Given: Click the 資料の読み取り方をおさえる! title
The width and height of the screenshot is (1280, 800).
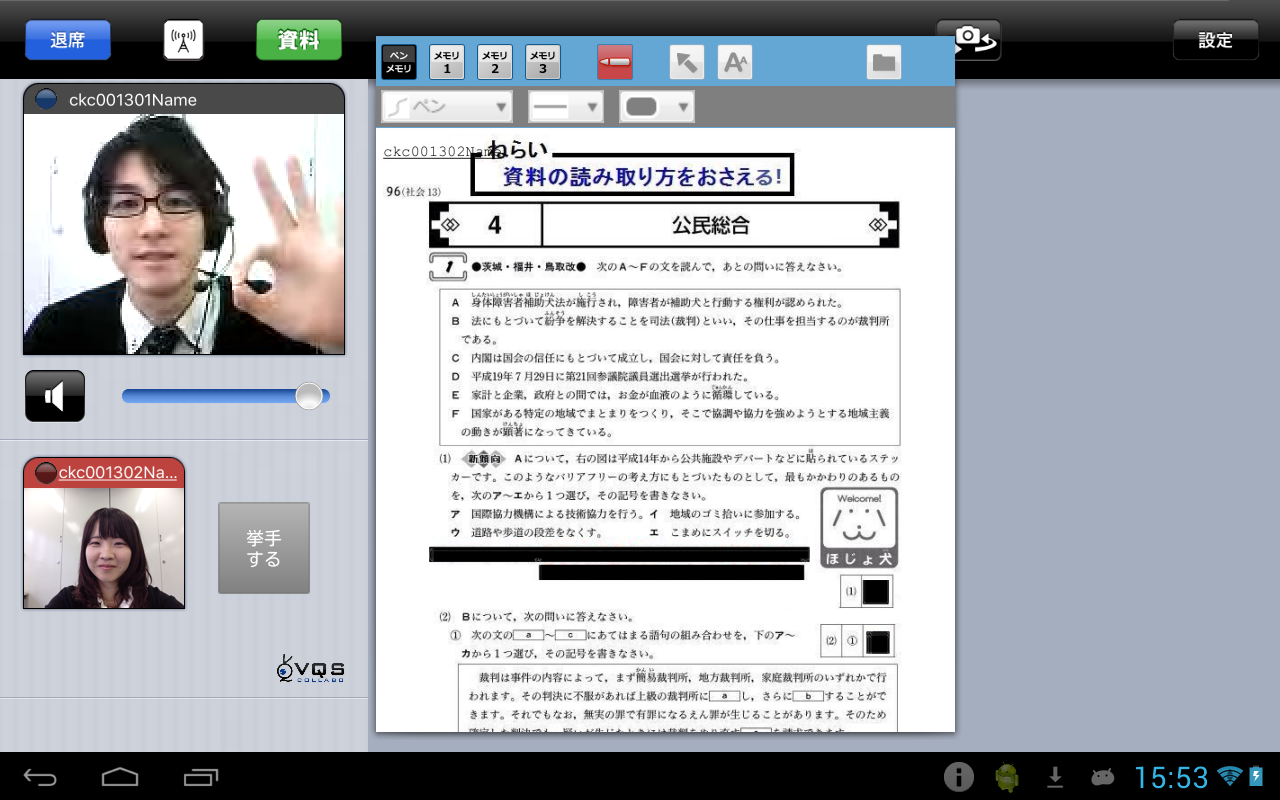Looking at the screenshot, I should [643, 178].
